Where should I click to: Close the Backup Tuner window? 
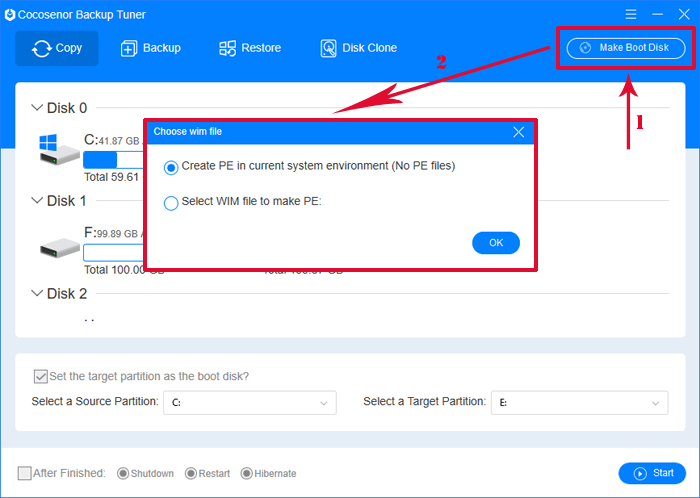[x=684, y=14]
